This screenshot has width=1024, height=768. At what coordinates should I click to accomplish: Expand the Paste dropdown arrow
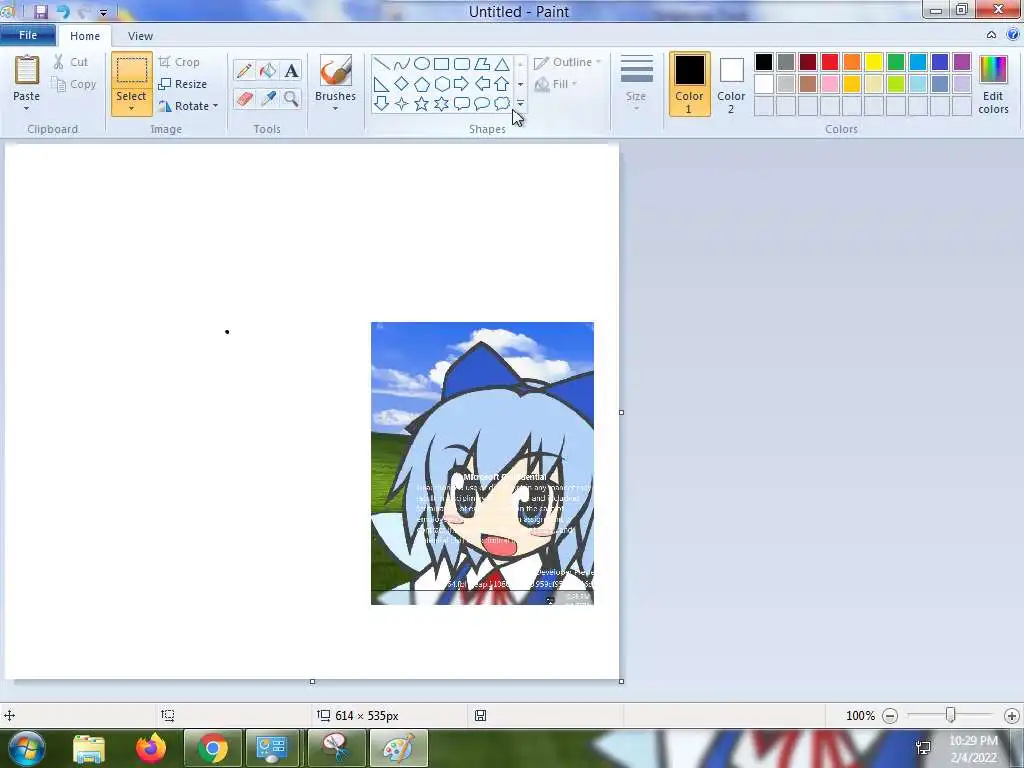pyautogui.click(x=26, y=108)
